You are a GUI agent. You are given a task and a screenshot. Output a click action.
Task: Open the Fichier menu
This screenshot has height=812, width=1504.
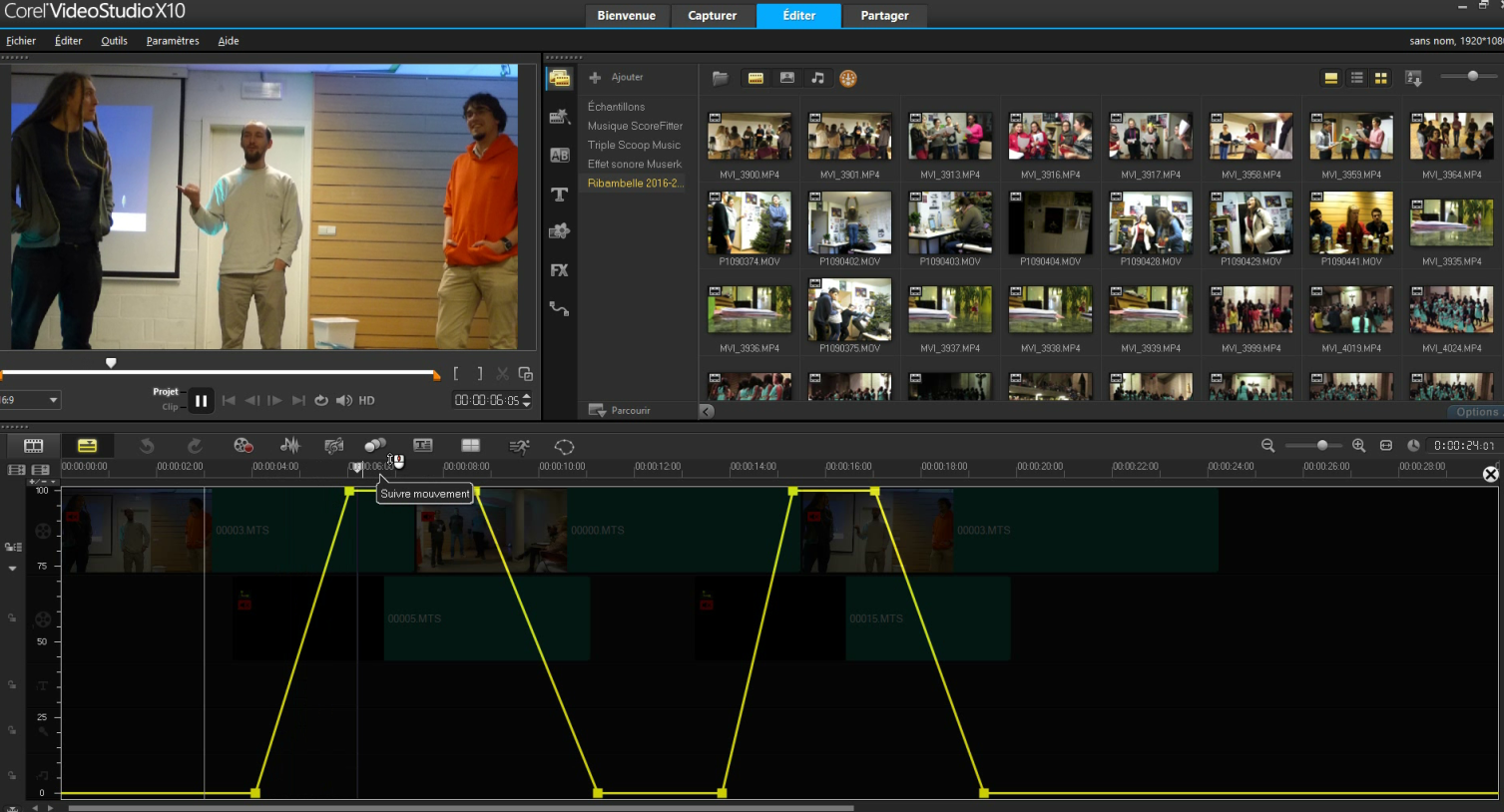21,41
